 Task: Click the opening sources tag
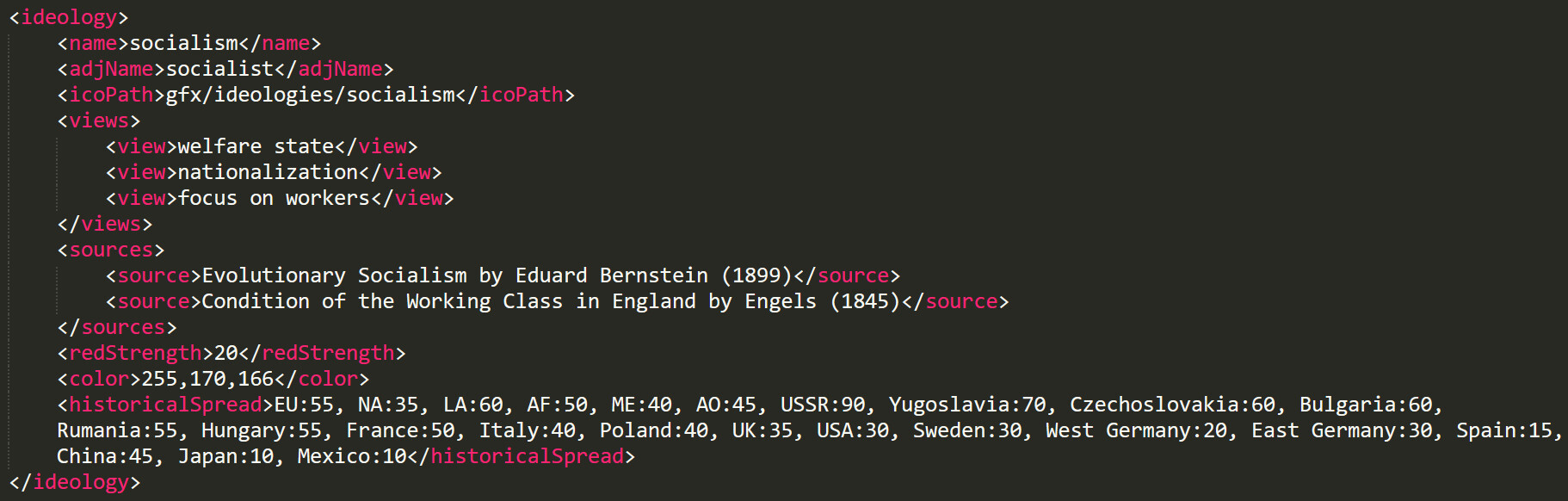pyautogui.click(x=110, y=250)
